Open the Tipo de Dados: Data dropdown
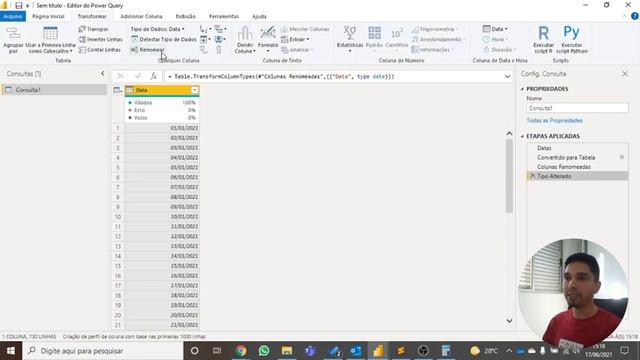The height and width of the screenshot is (360, 640). 158,29
